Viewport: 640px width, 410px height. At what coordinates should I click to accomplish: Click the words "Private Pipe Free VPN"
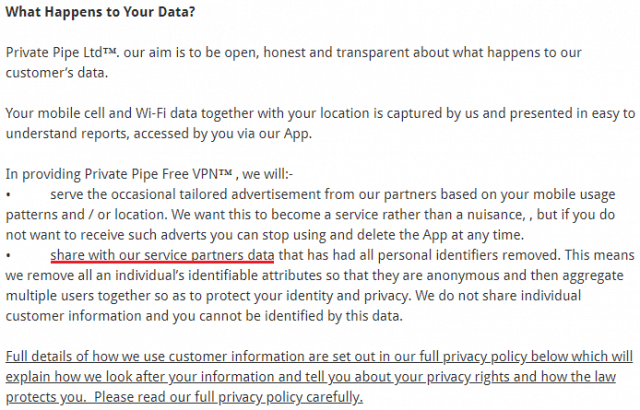coord(151,174)
